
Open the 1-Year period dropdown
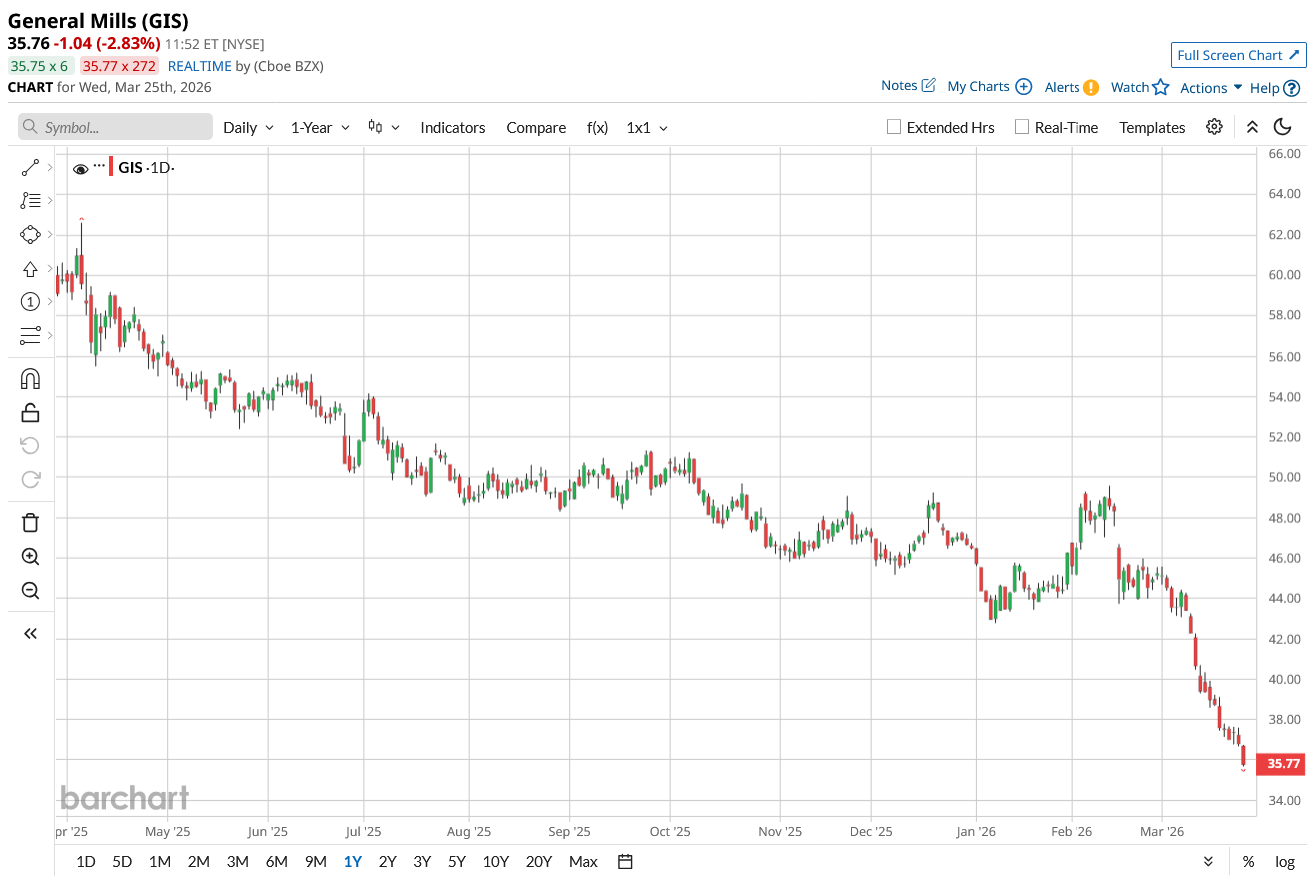coord(320,127)
